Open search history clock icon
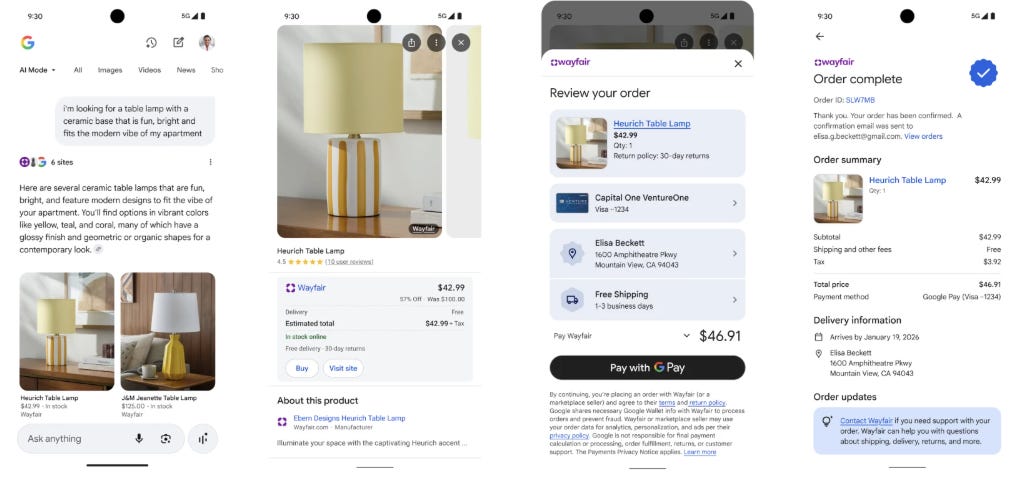1010x490 pixels. 151,42
